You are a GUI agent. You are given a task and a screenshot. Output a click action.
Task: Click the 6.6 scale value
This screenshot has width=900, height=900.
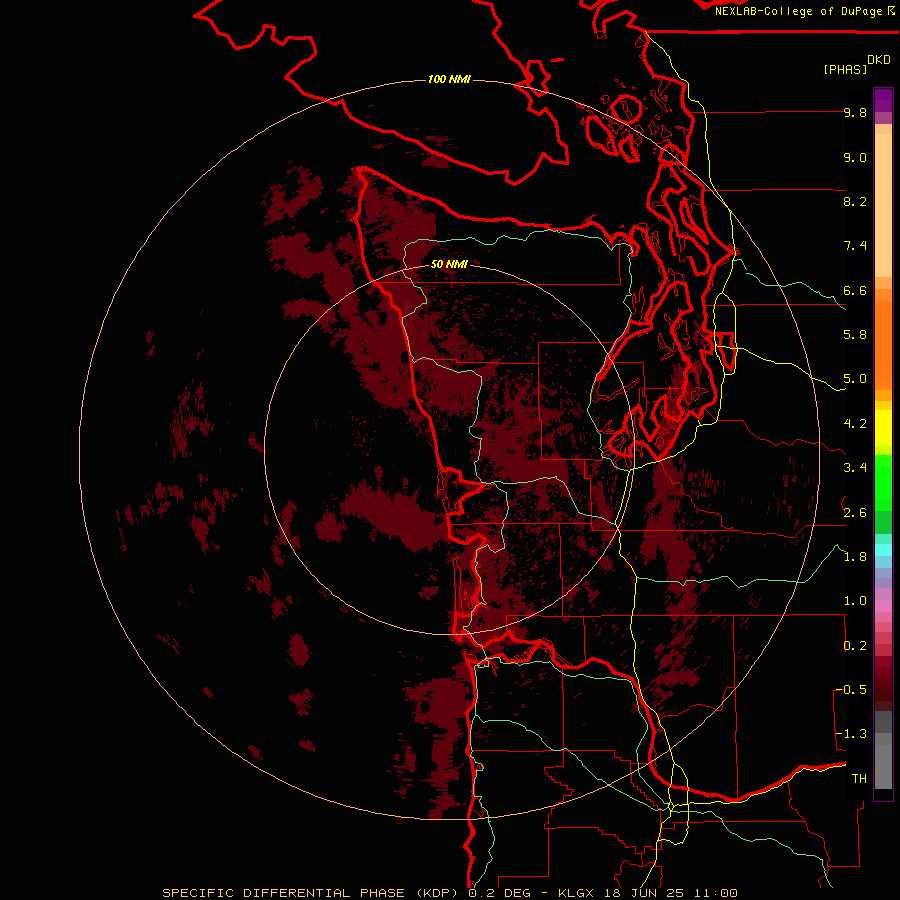click(855, 290)
